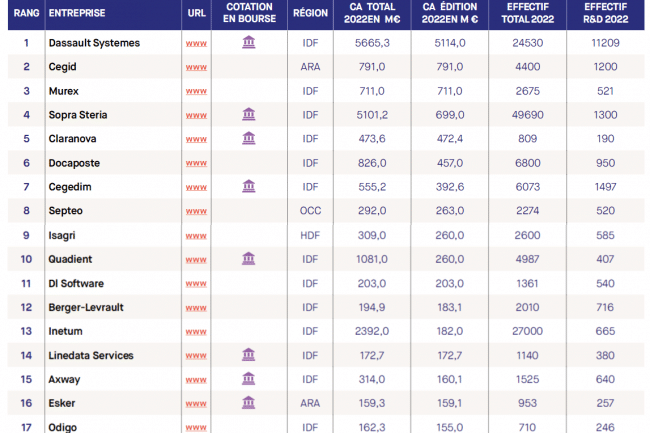Select the Cegedim company name
650x433 pixels.
[70, 187]
